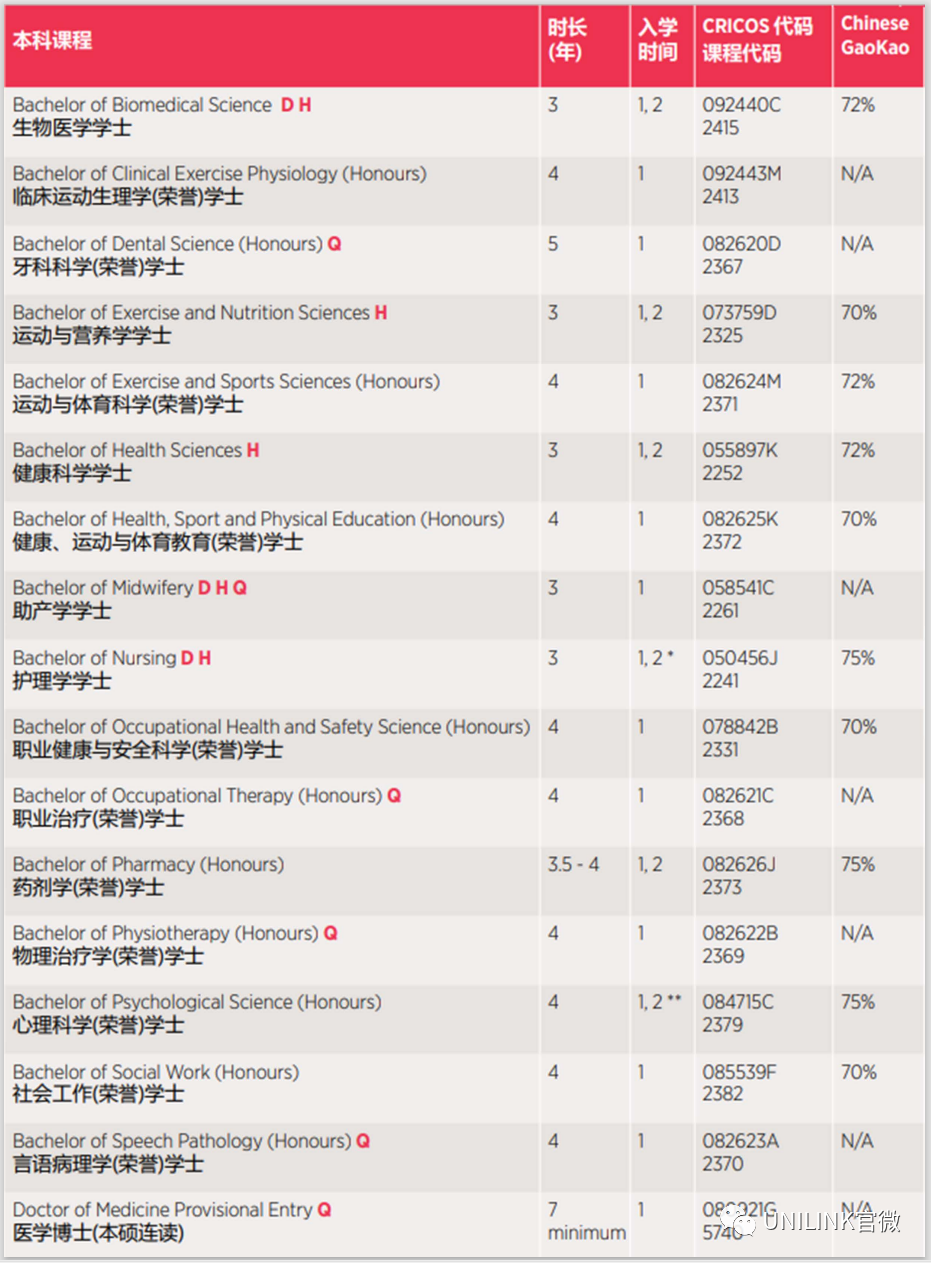
Task: Select Bachelor of Nursing course name
Action: point(94,658)
